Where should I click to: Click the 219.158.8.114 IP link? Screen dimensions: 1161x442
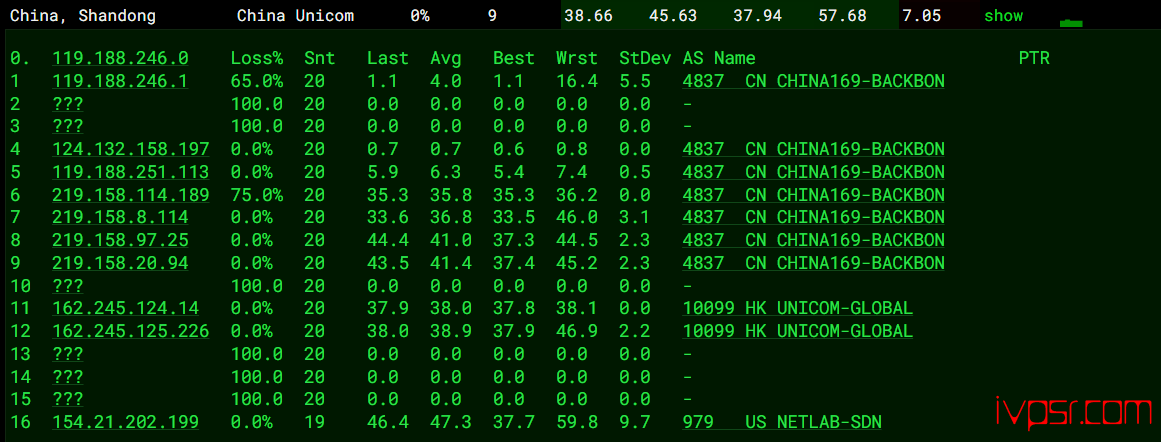click(x=120, y=217)
